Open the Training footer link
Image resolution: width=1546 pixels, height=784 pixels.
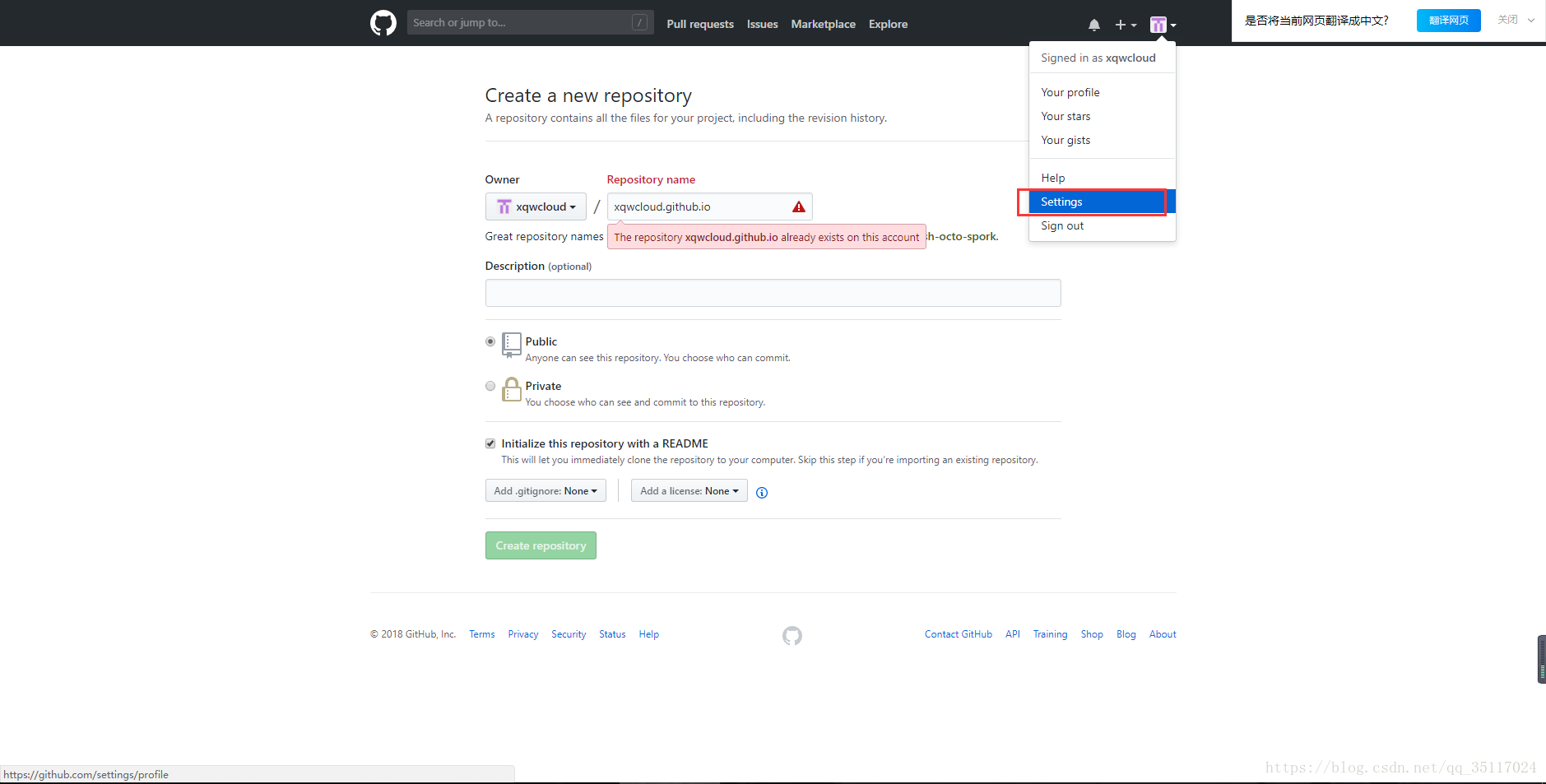1051,634
